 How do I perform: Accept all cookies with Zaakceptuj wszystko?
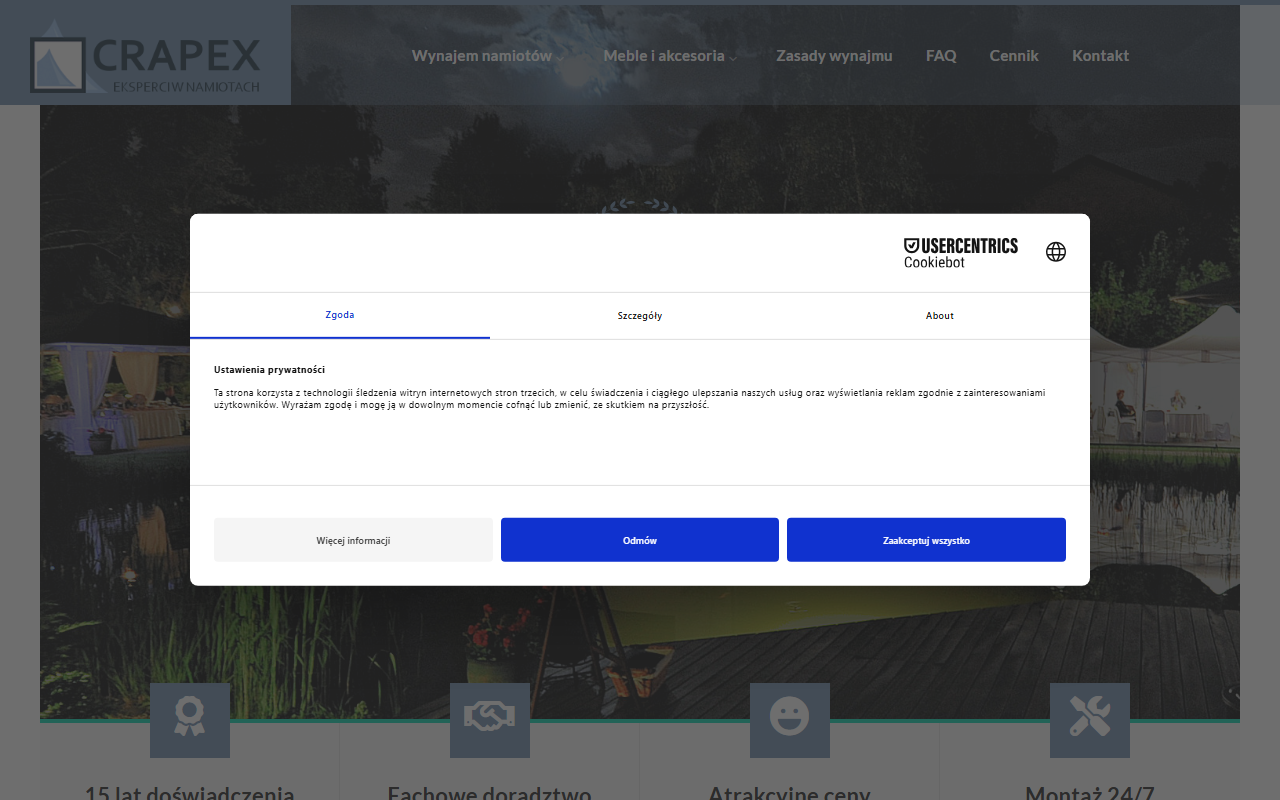[926, 540]
